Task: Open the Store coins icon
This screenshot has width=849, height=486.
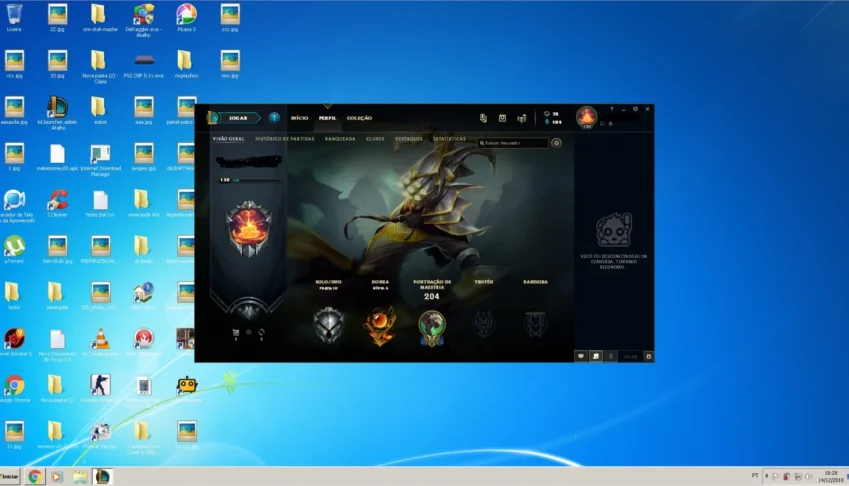Action: [521, 117]
